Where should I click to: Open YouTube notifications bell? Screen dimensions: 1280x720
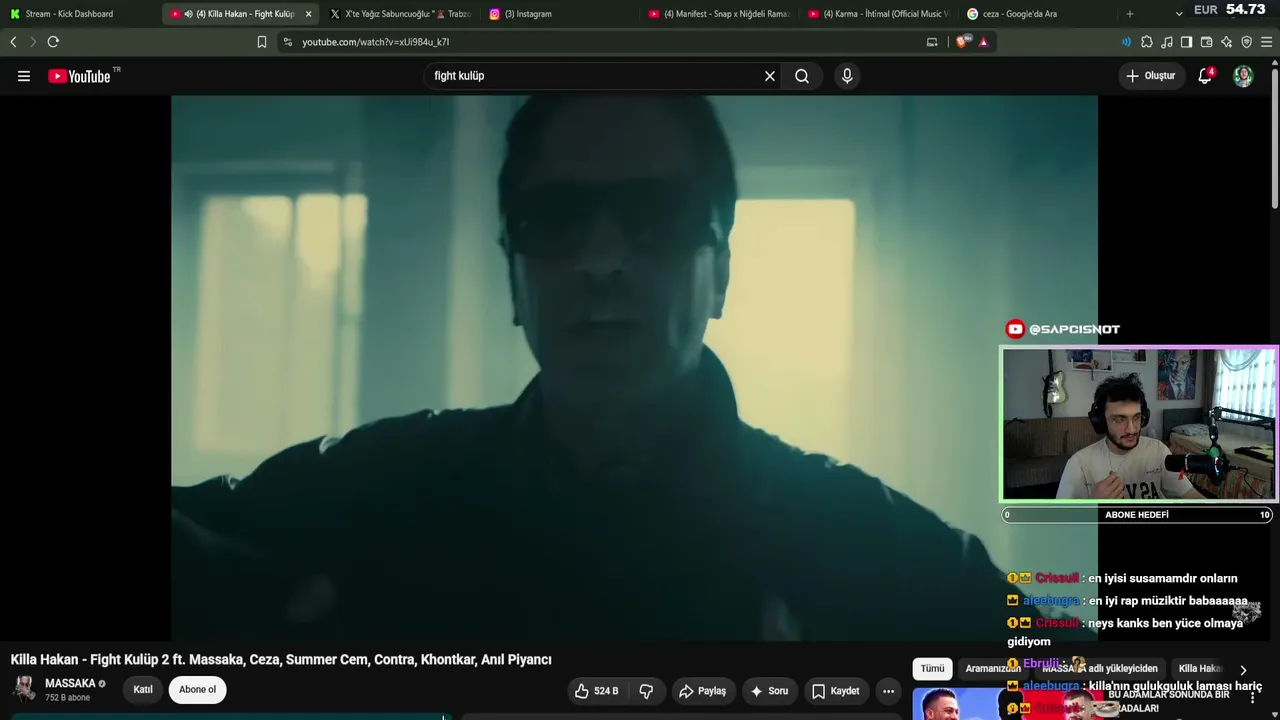point(1205,76)
